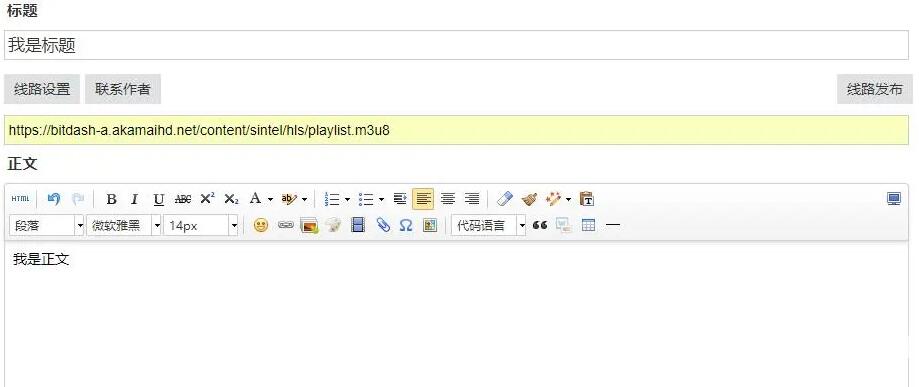The height and width of the screenshot is (387, 919).
Task: Open the 段落 paragraph format dropdown
Action: pos(47,225)
